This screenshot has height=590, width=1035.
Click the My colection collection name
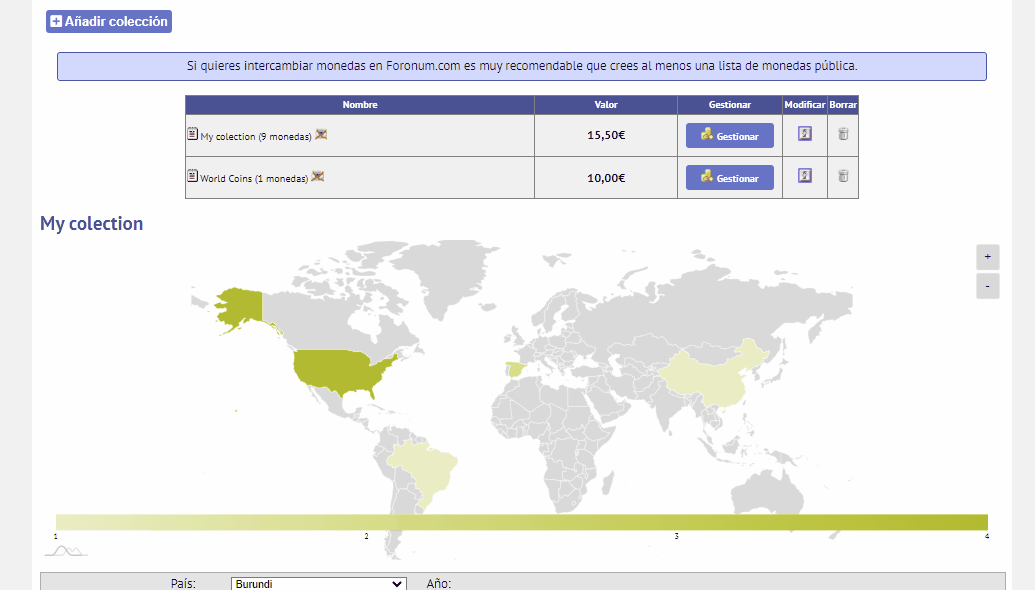click(x=228, y=137)
